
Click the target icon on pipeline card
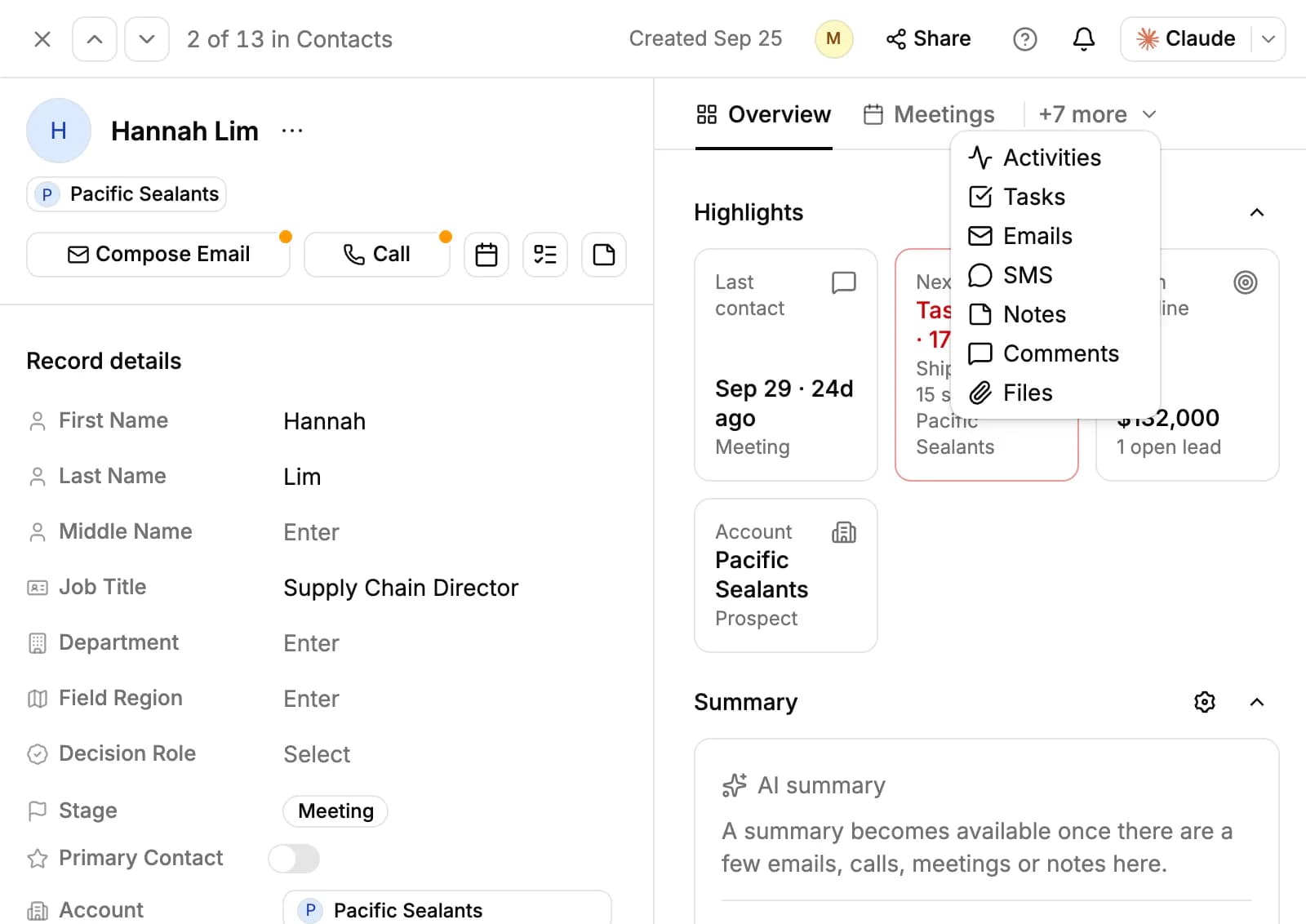1246,282
